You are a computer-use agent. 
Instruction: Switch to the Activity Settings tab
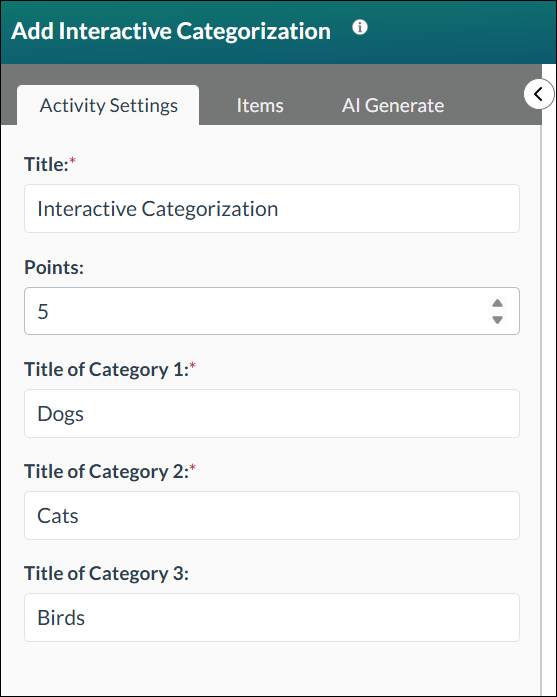(x=108, y=105)
